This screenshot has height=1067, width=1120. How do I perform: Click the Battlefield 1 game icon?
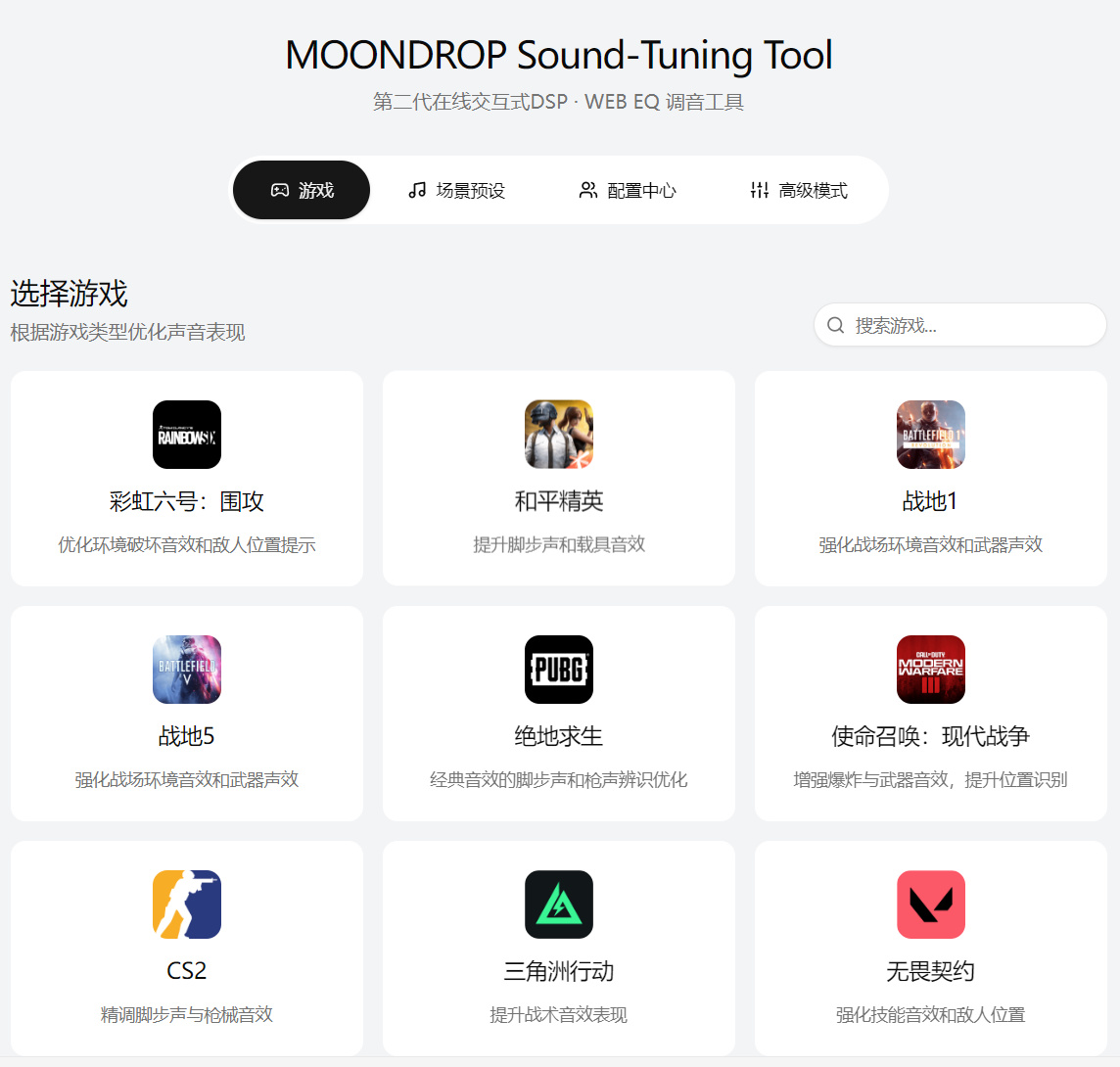(x=931, y=435)
